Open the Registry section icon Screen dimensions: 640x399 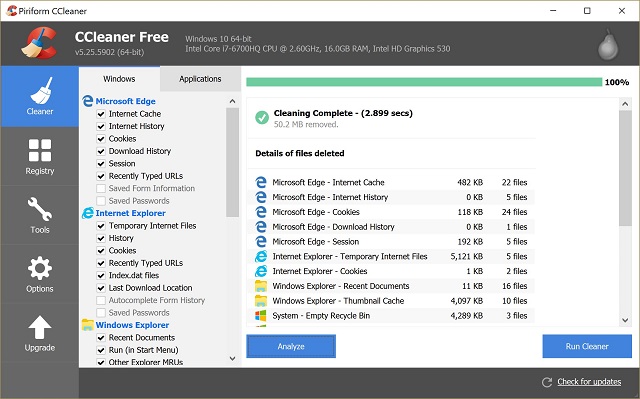[x=40, y=150]
